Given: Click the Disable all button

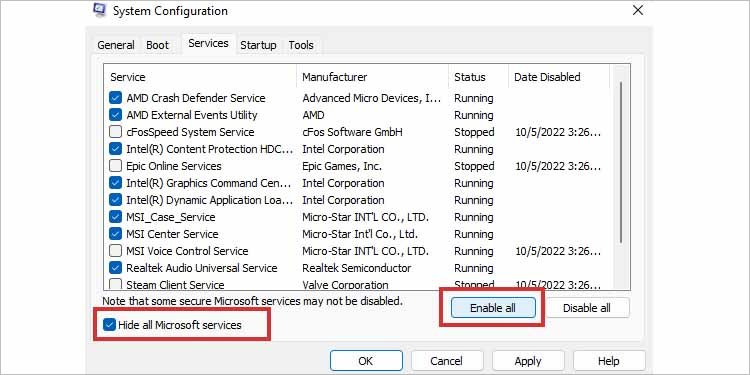Looking at the screenshot, I should click(586, 308).
